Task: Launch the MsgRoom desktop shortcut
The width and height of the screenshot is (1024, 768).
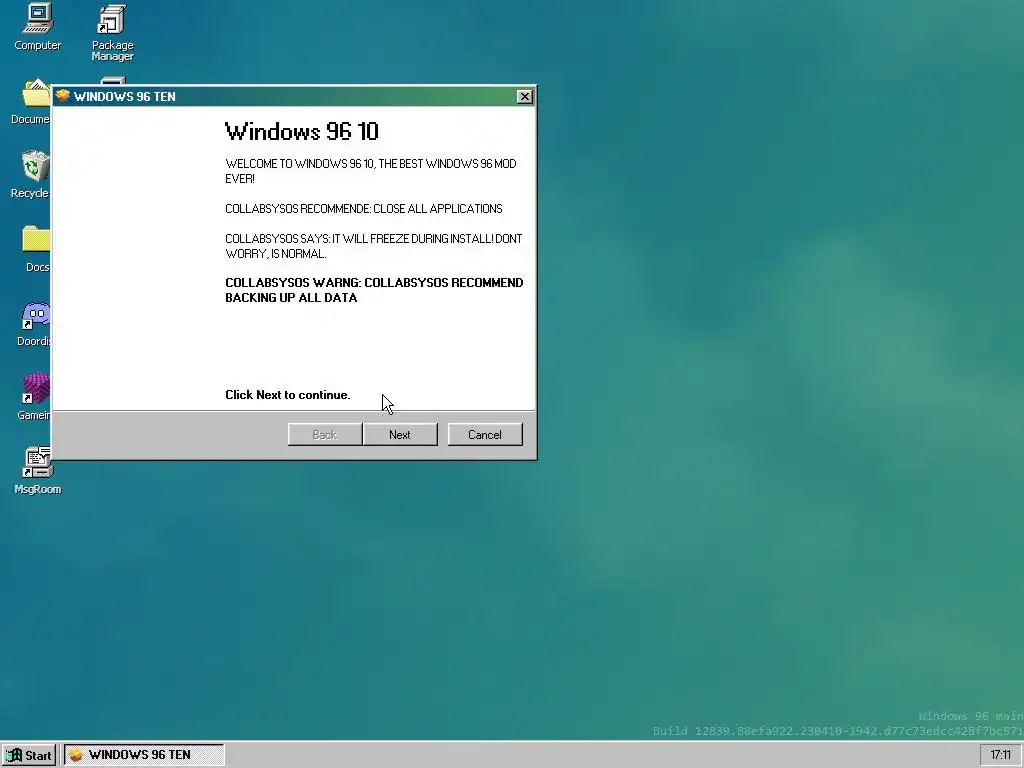Action: click(37, 470)
